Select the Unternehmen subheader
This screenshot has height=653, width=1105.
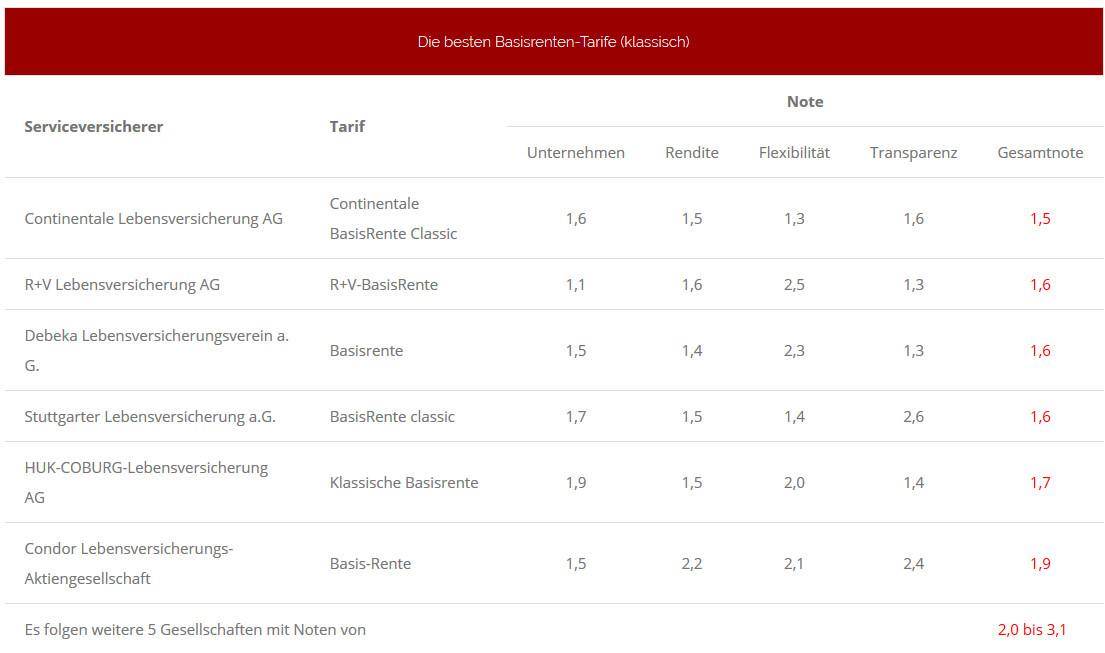[x=576, y=153]
